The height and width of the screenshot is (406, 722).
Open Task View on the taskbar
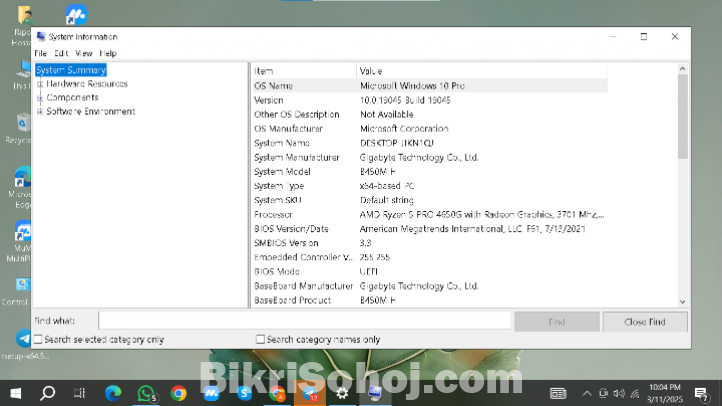(x=79, y=394)
